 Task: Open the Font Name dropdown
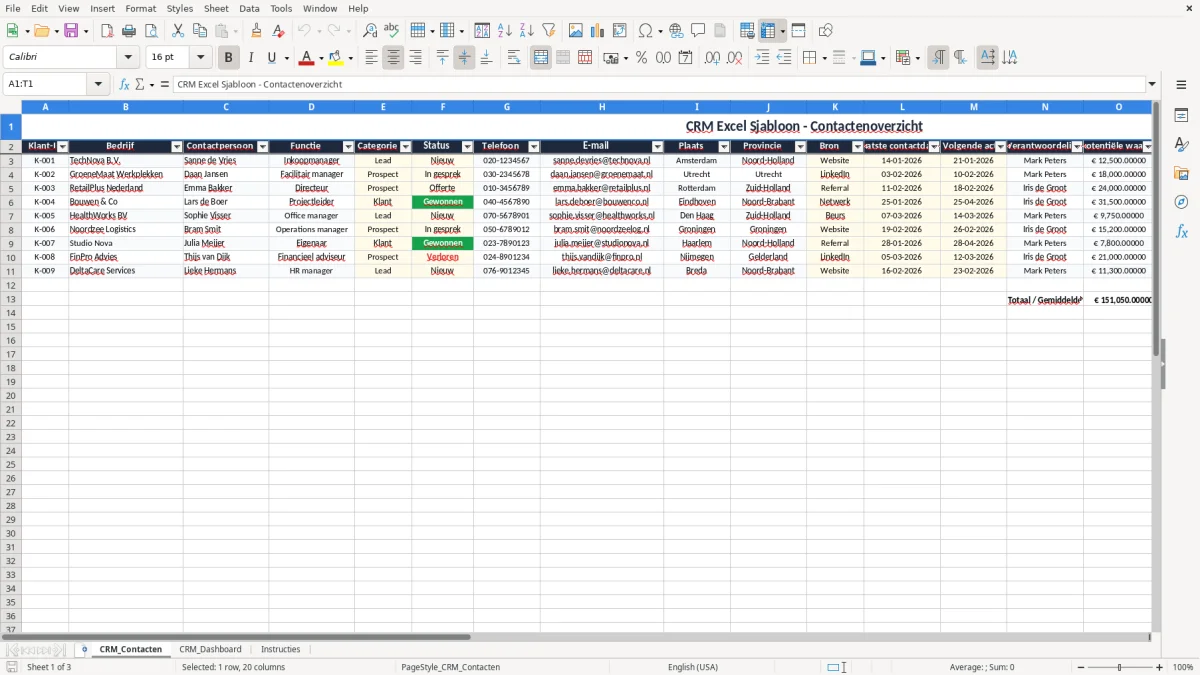pos(128,58)
